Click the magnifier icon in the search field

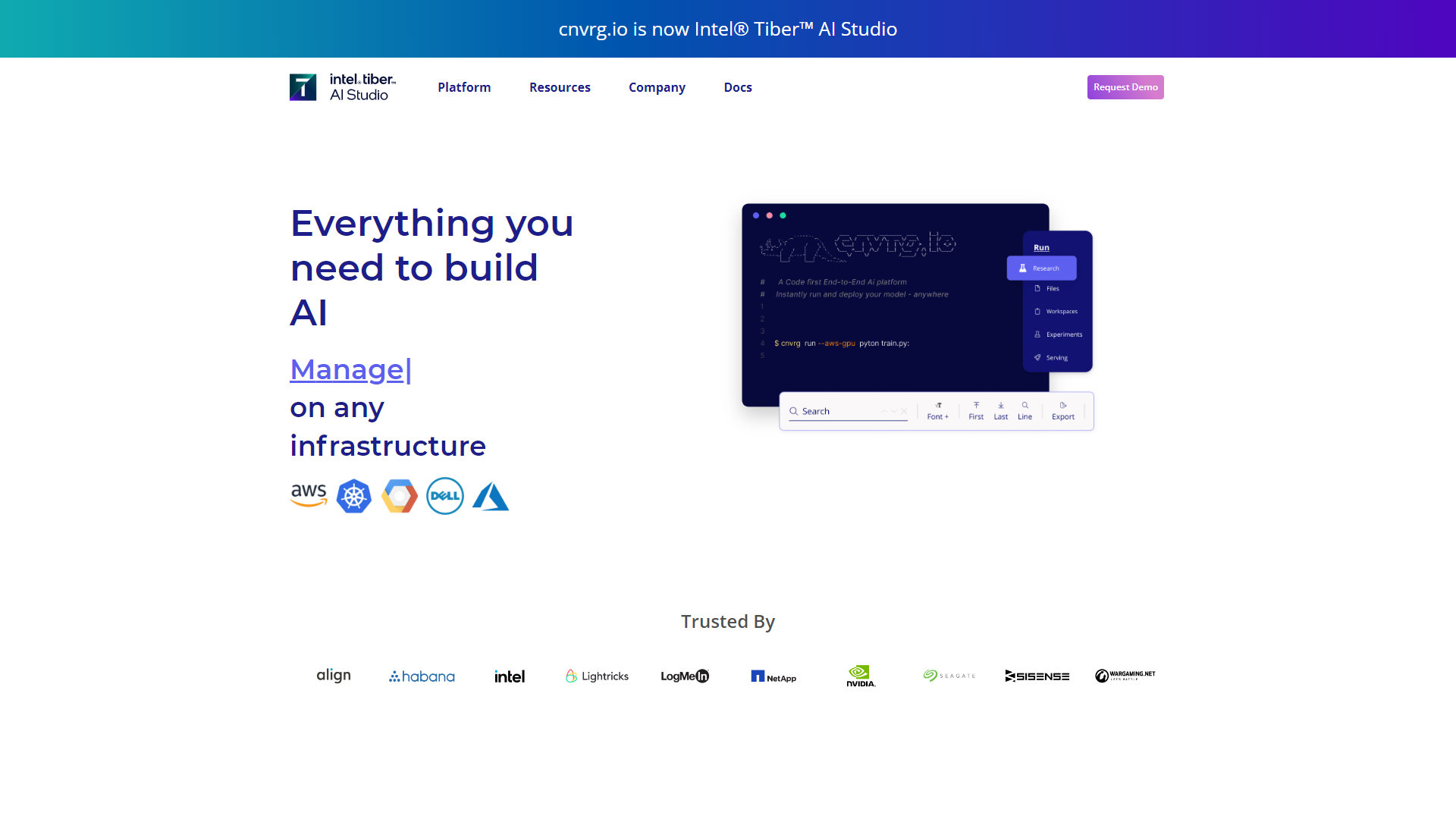794,411
